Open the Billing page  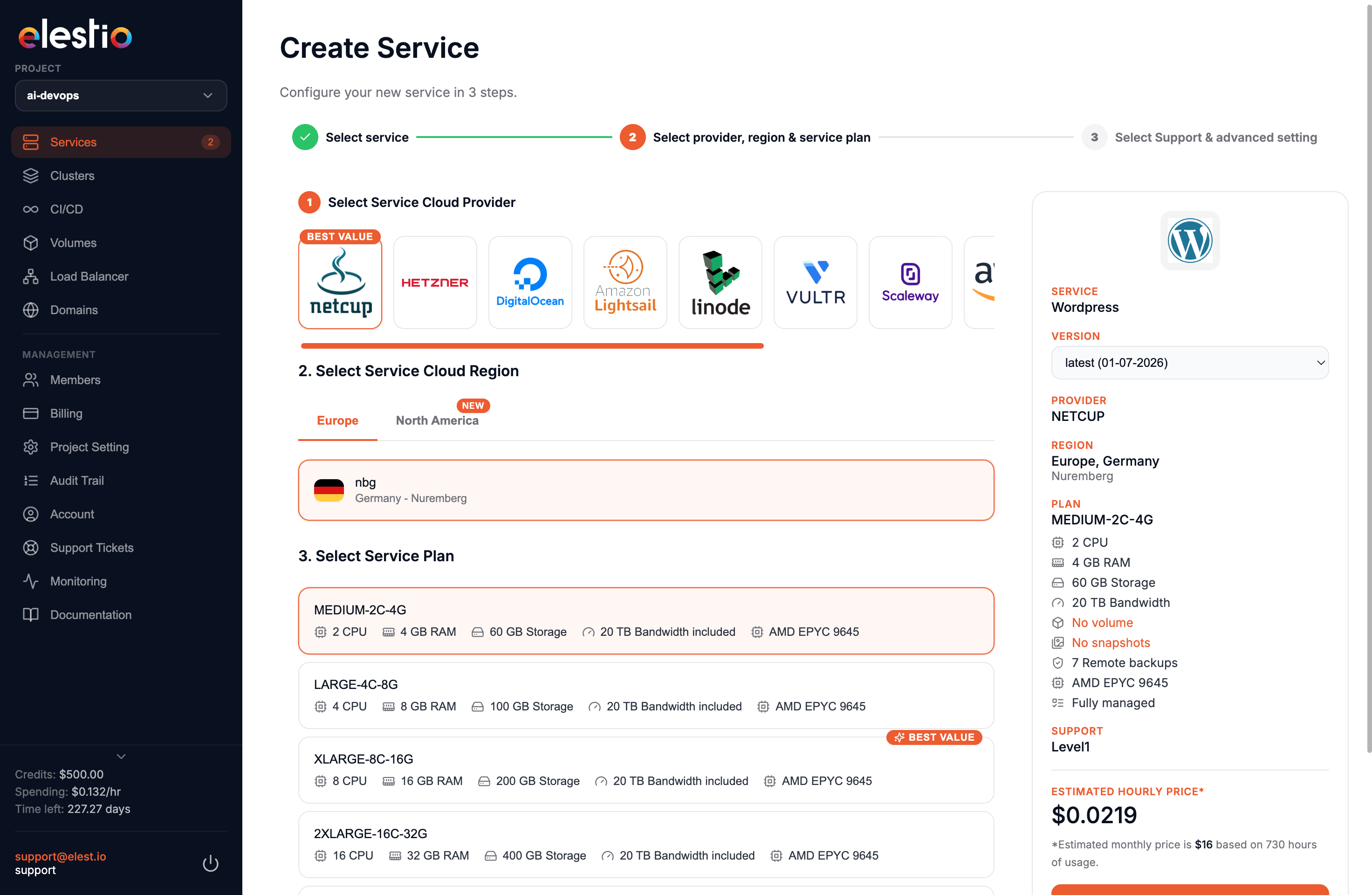pyautogui.click(x=121, y=413)
